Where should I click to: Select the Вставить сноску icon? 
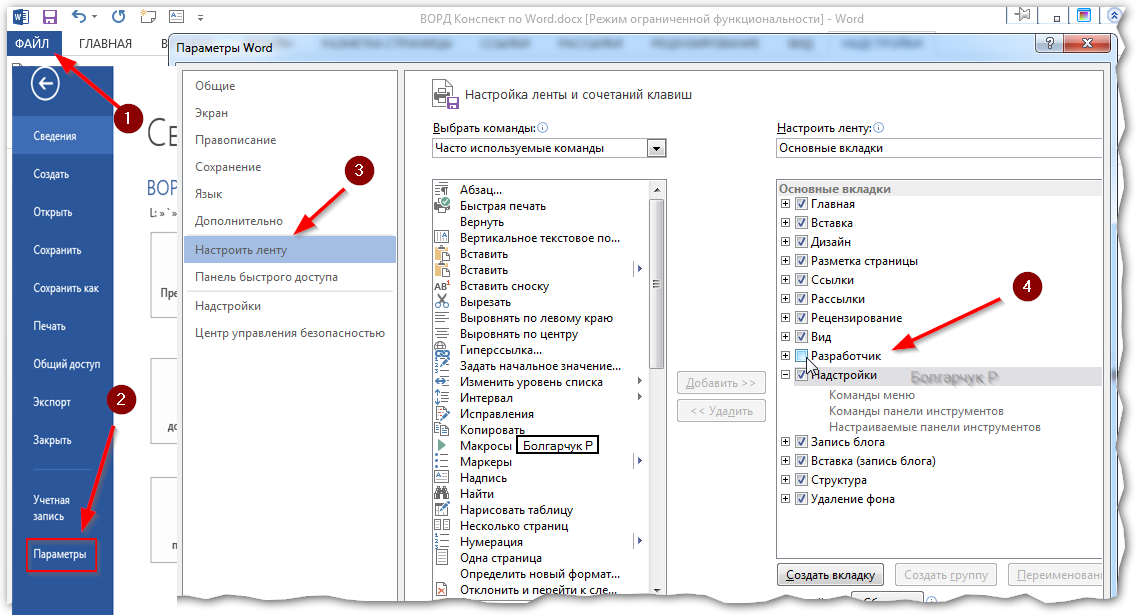(x=442, y=286)
